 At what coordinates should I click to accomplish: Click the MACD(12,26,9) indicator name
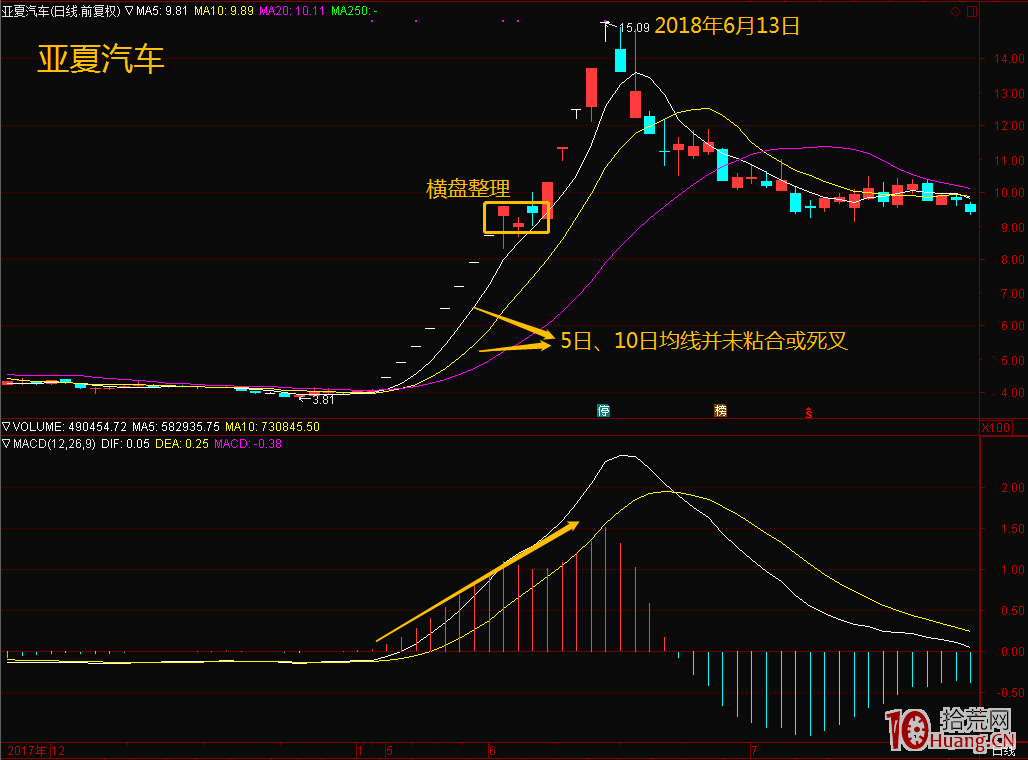tap(54, 444)
